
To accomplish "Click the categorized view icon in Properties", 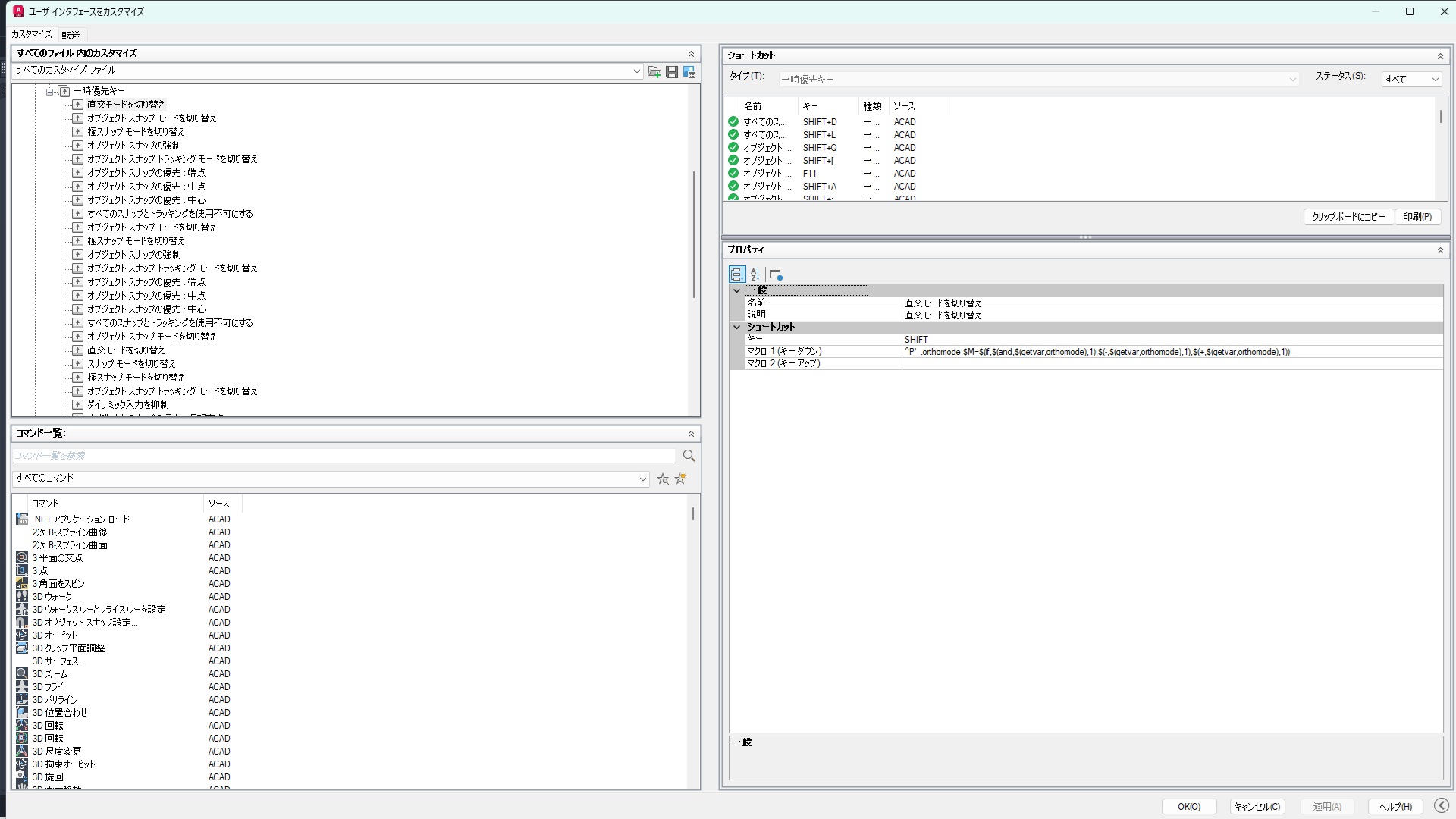I will [736, 275].
